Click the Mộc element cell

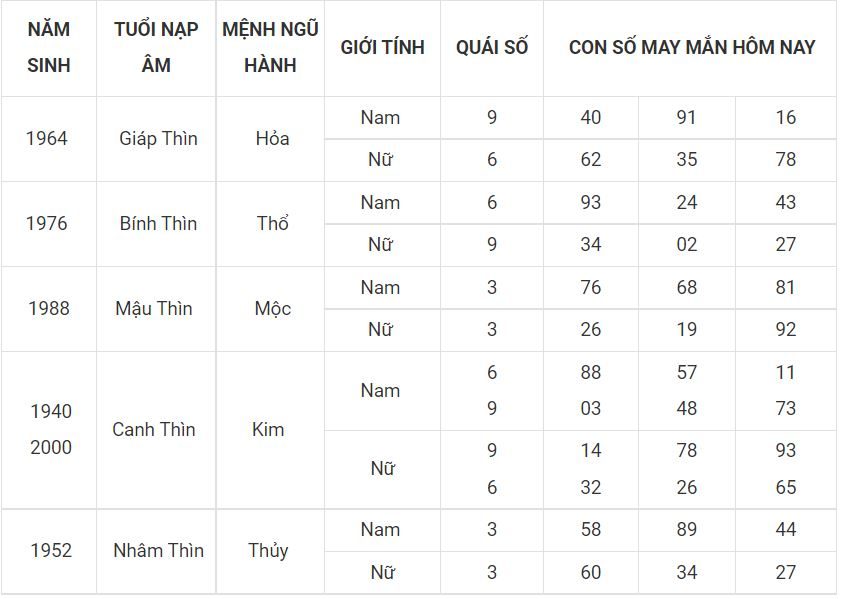click(272, 308)
